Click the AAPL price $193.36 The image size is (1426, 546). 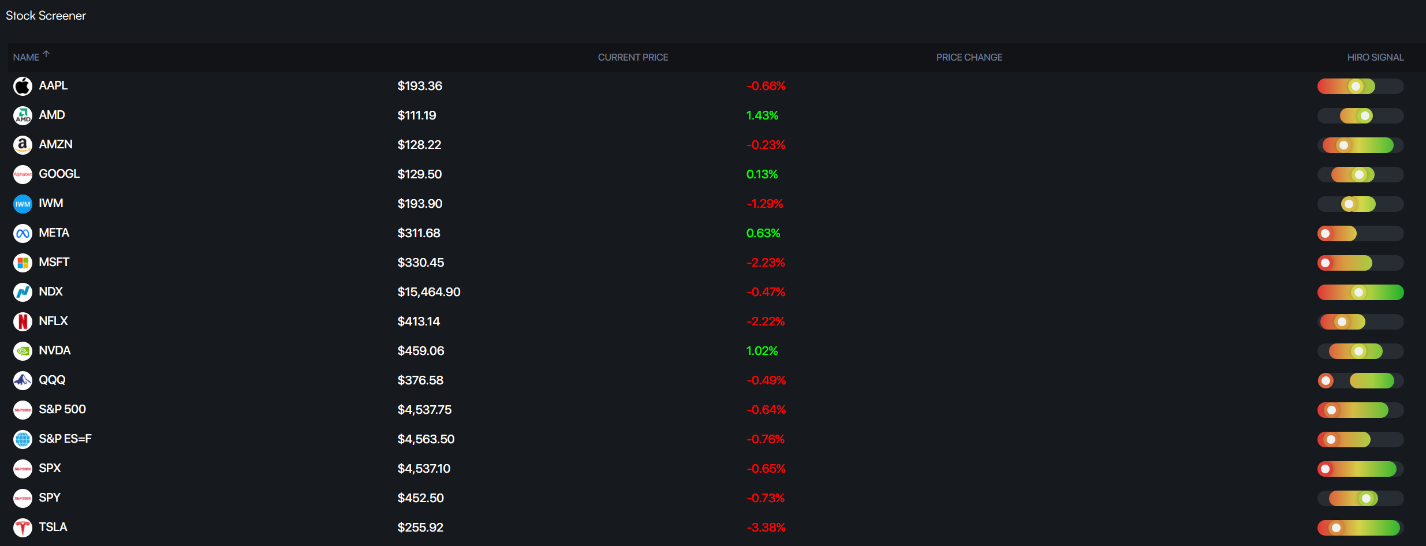pos(420,86)
